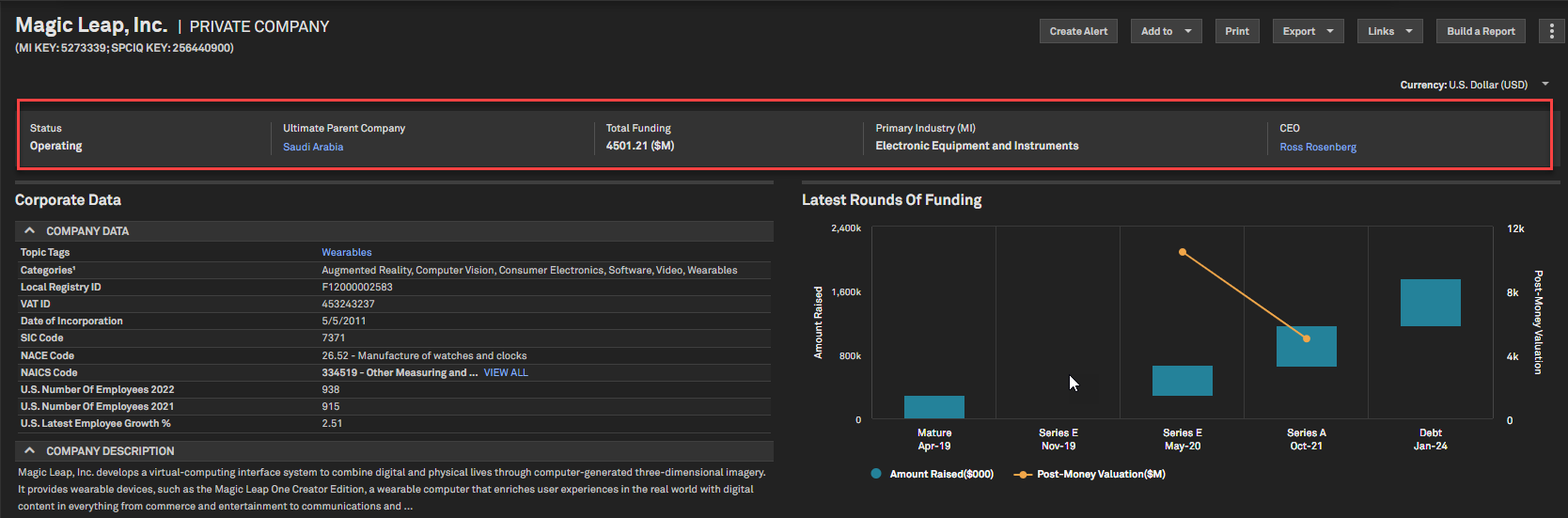The image size is (1568, 518).
Task: Collapse the COMPANY DATA section
Action: coord(30,231)
